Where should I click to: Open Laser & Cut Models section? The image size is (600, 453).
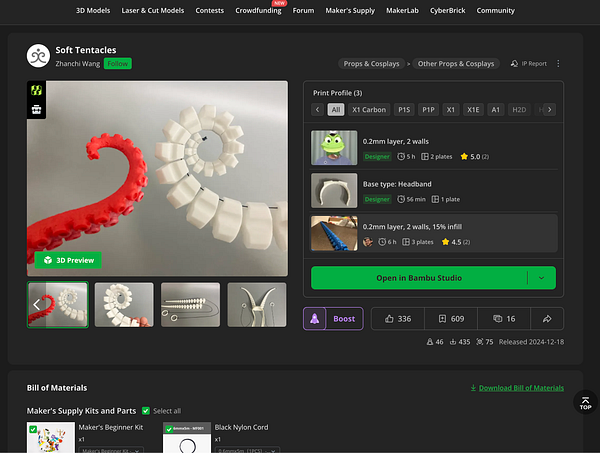tap(153, 11)
